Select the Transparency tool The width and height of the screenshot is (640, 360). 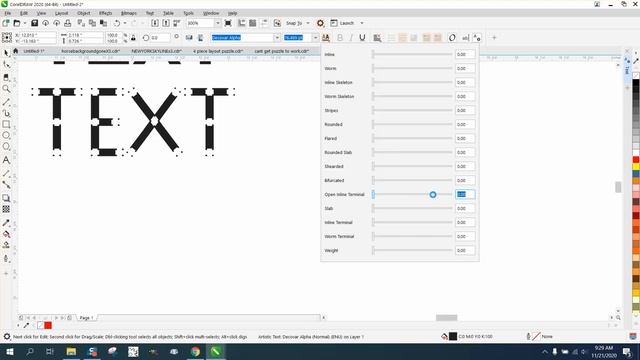[x=6, y=209]
